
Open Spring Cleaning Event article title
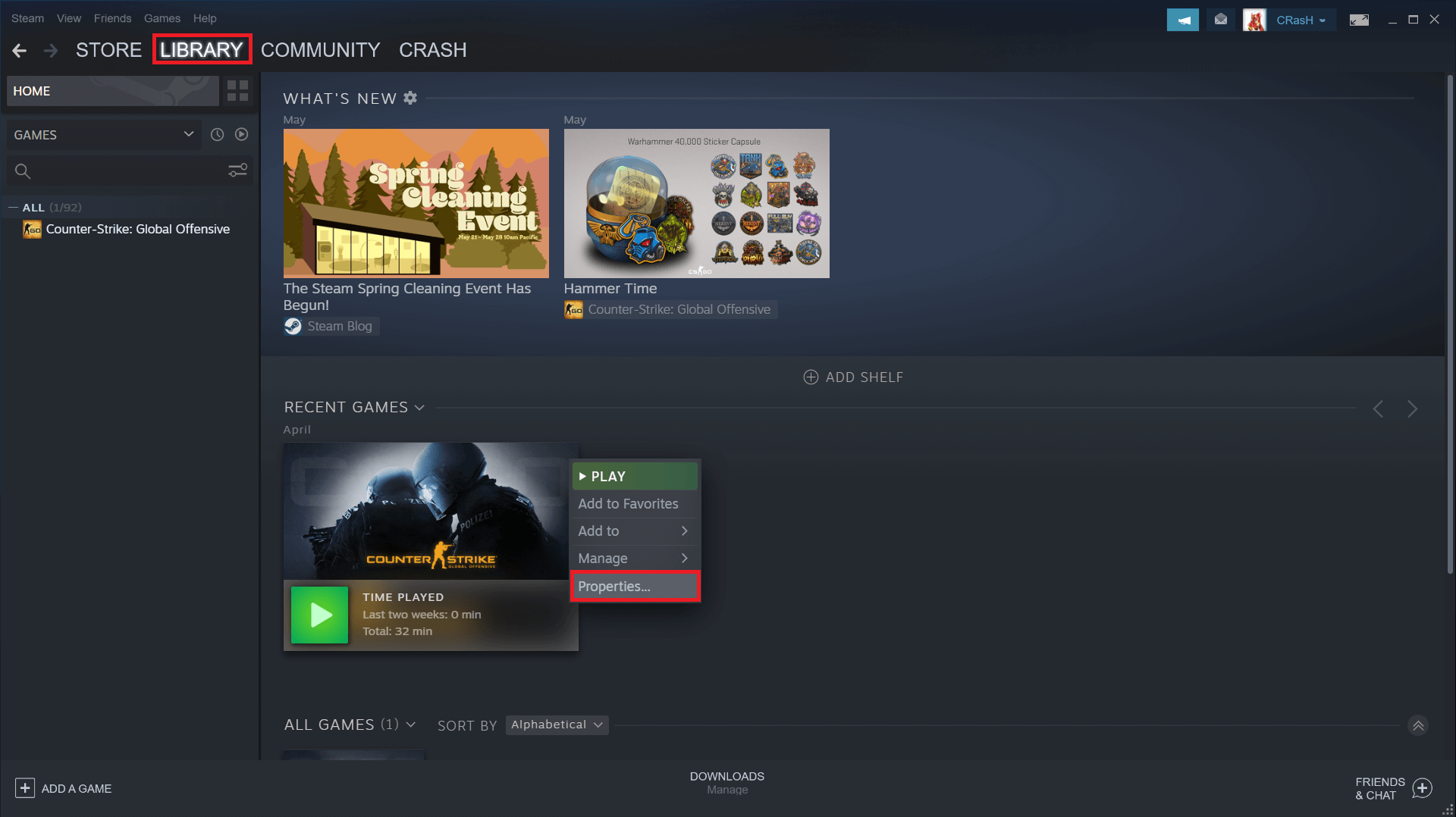[x=406, y=296]
